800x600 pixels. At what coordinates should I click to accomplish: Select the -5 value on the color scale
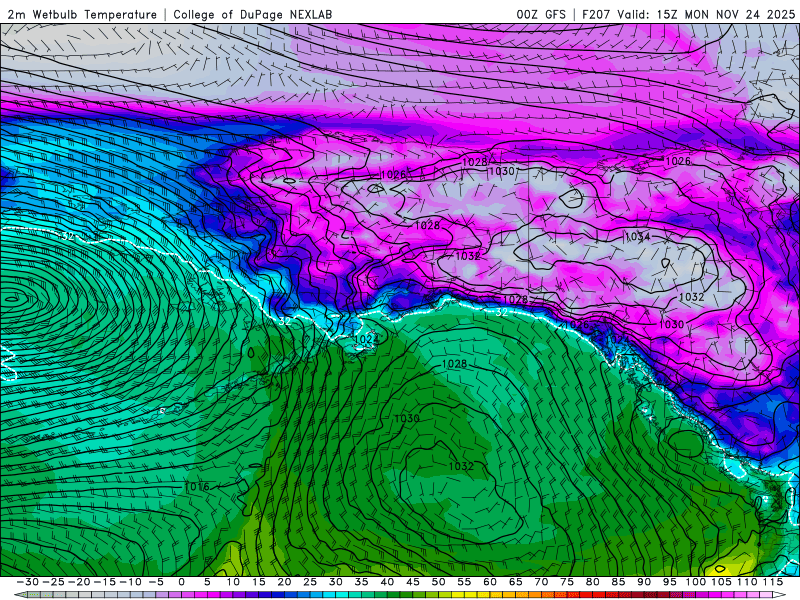(x=155, y=582)
